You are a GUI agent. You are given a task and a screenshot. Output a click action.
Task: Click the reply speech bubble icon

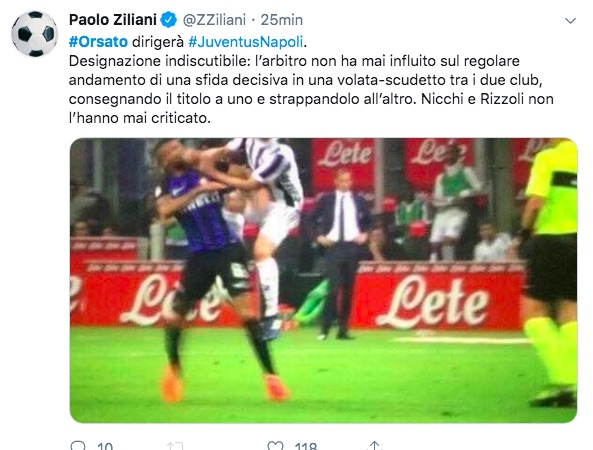tap(78, 445)
